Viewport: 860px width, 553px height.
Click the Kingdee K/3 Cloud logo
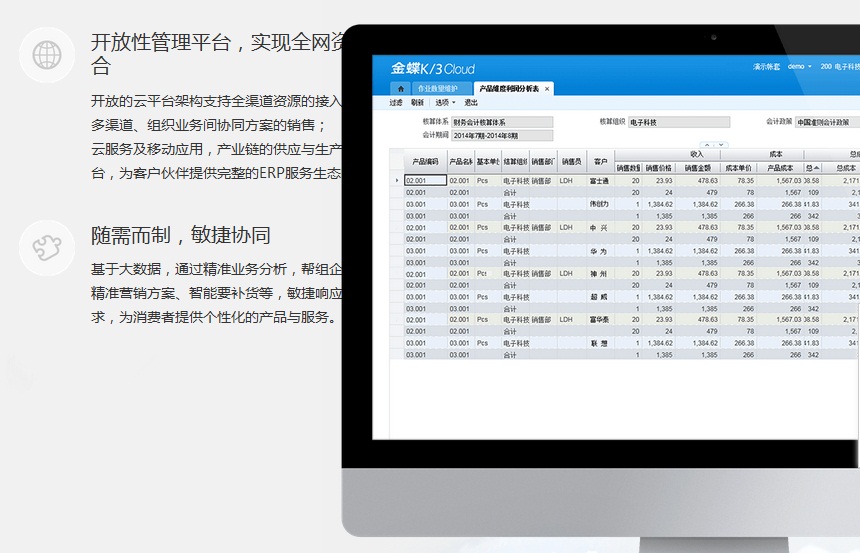tap(433, 69)
